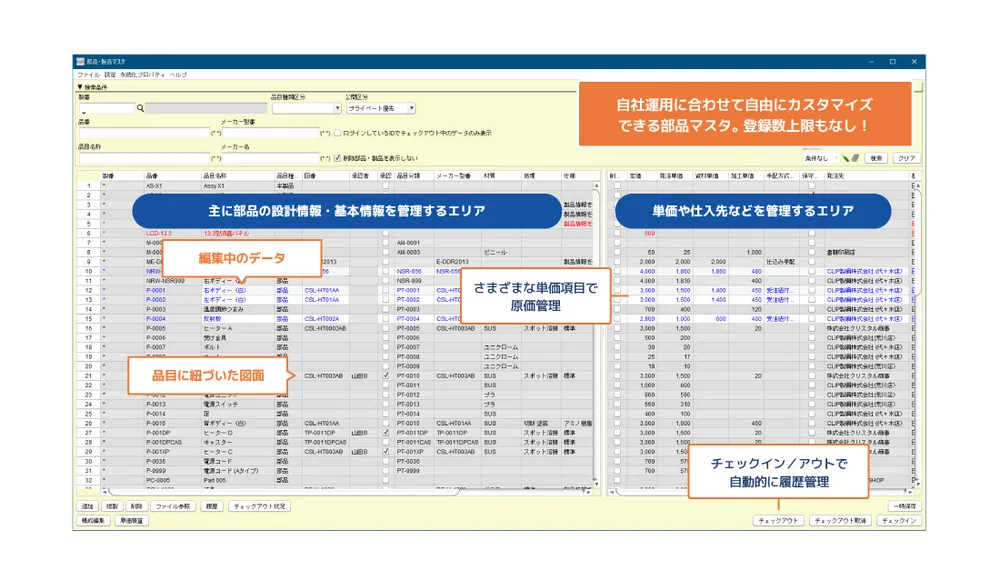Click the 複製 button
The image size is (1000, 580).
tap(112, 507)
